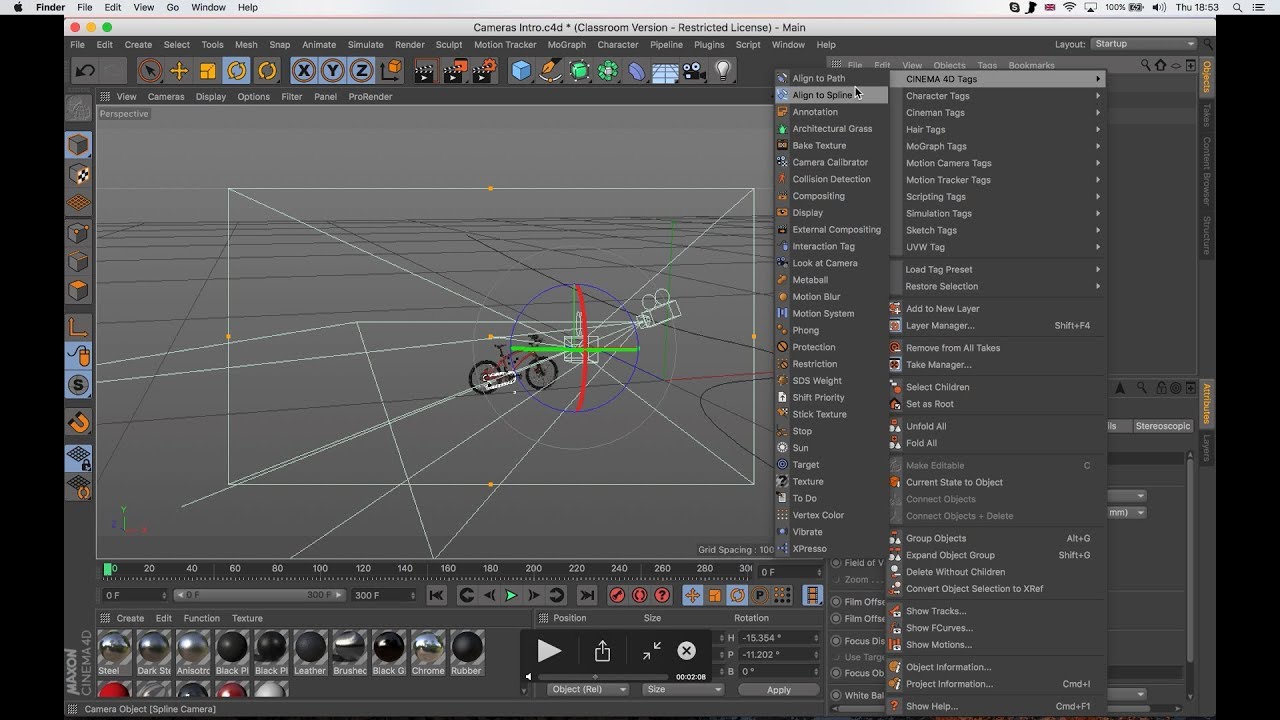This screenshot has height=720, width=1280.
Task: Add a Camera object from the toolbar
Action: 693,71
